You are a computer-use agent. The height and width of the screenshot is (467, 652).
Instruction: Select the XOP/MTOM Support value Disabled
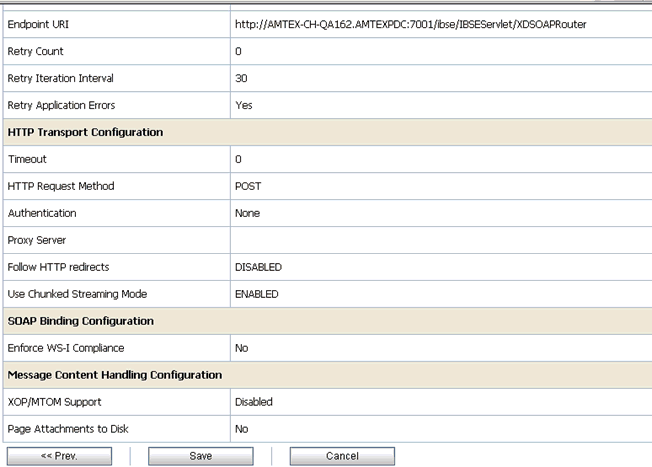[254, 402]
